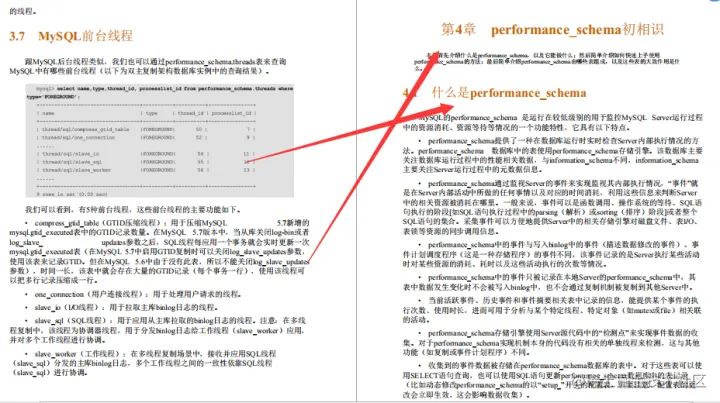Click the bullet starting "当前活跃事件、历史事件"
The image size is (720, 403).
coord(552,310)
